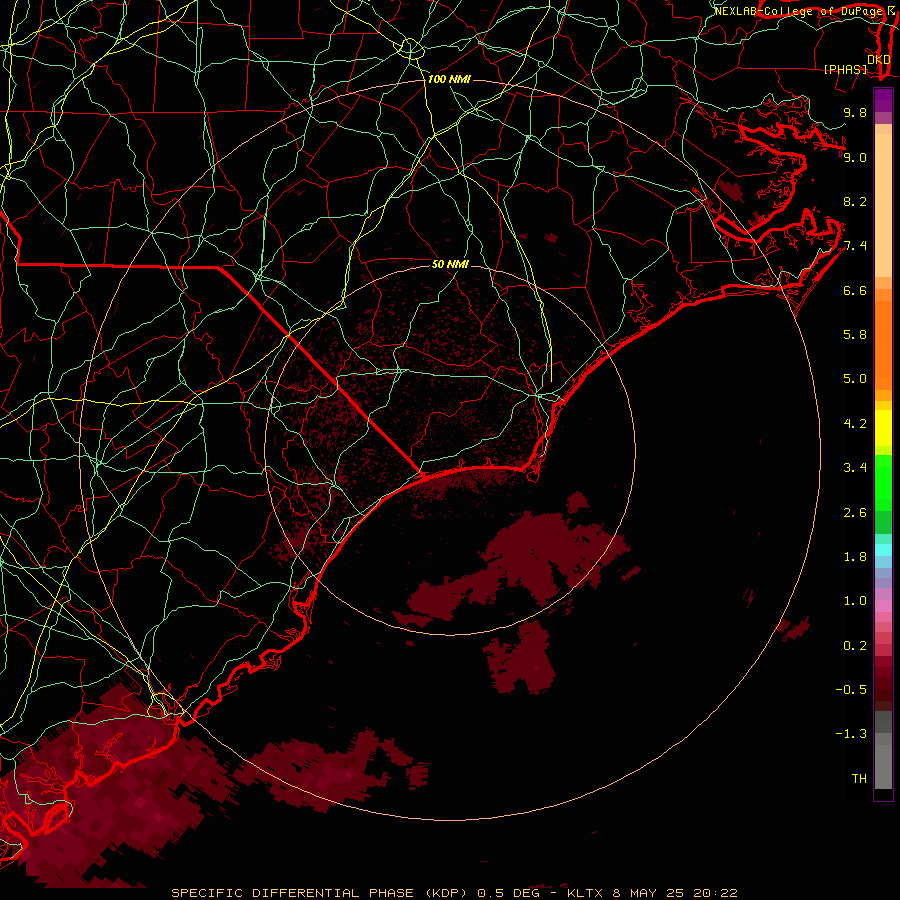Click the 5.8 value on color scale

pyautogui.click(x=855, y=335)
